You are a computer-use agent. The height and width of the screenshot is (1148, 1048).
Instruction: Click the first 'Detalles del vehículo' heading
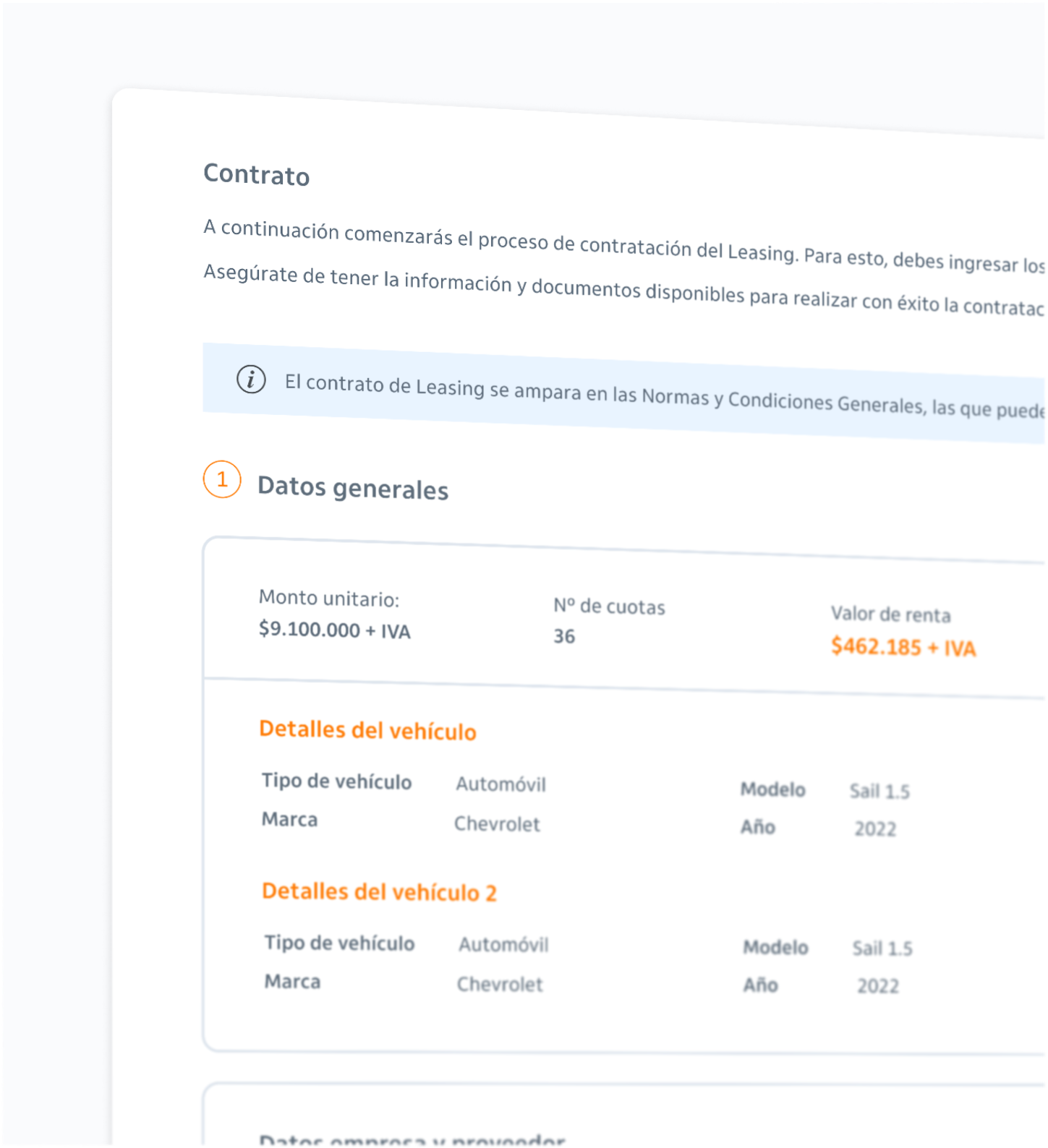click(367, 730)
